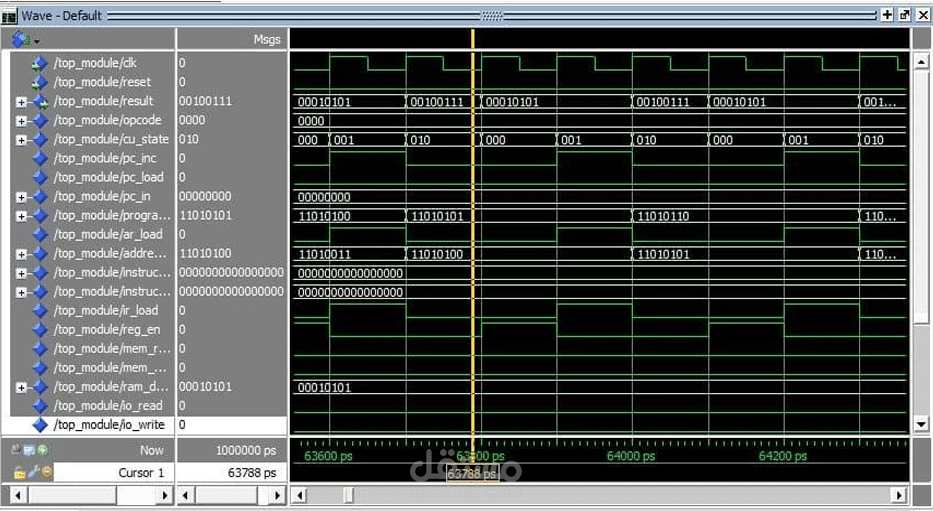This screenshot has height=511, width=933.
Task: Click the clk signal icon
Action: [x=40, y=63]
